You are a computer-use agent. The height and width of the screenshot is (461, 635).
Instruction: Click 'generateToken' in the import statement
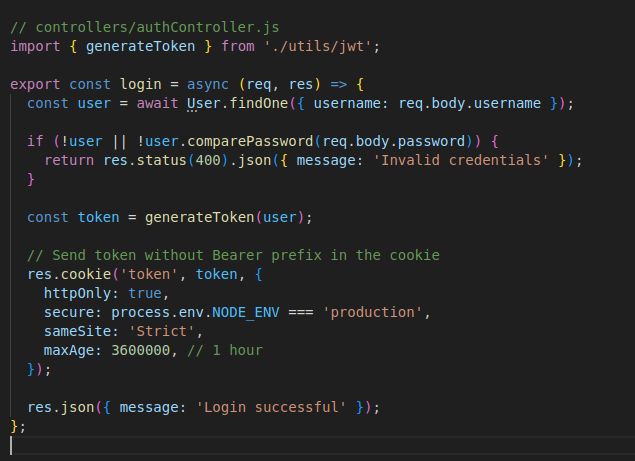[140, 46]
